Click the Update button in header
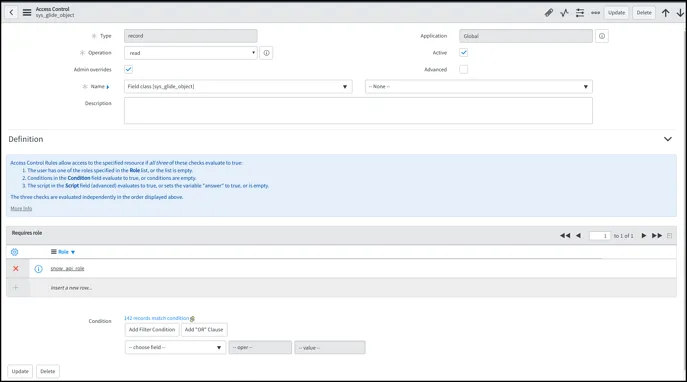This screenshot has height=382, width=687. click(616, 13)
